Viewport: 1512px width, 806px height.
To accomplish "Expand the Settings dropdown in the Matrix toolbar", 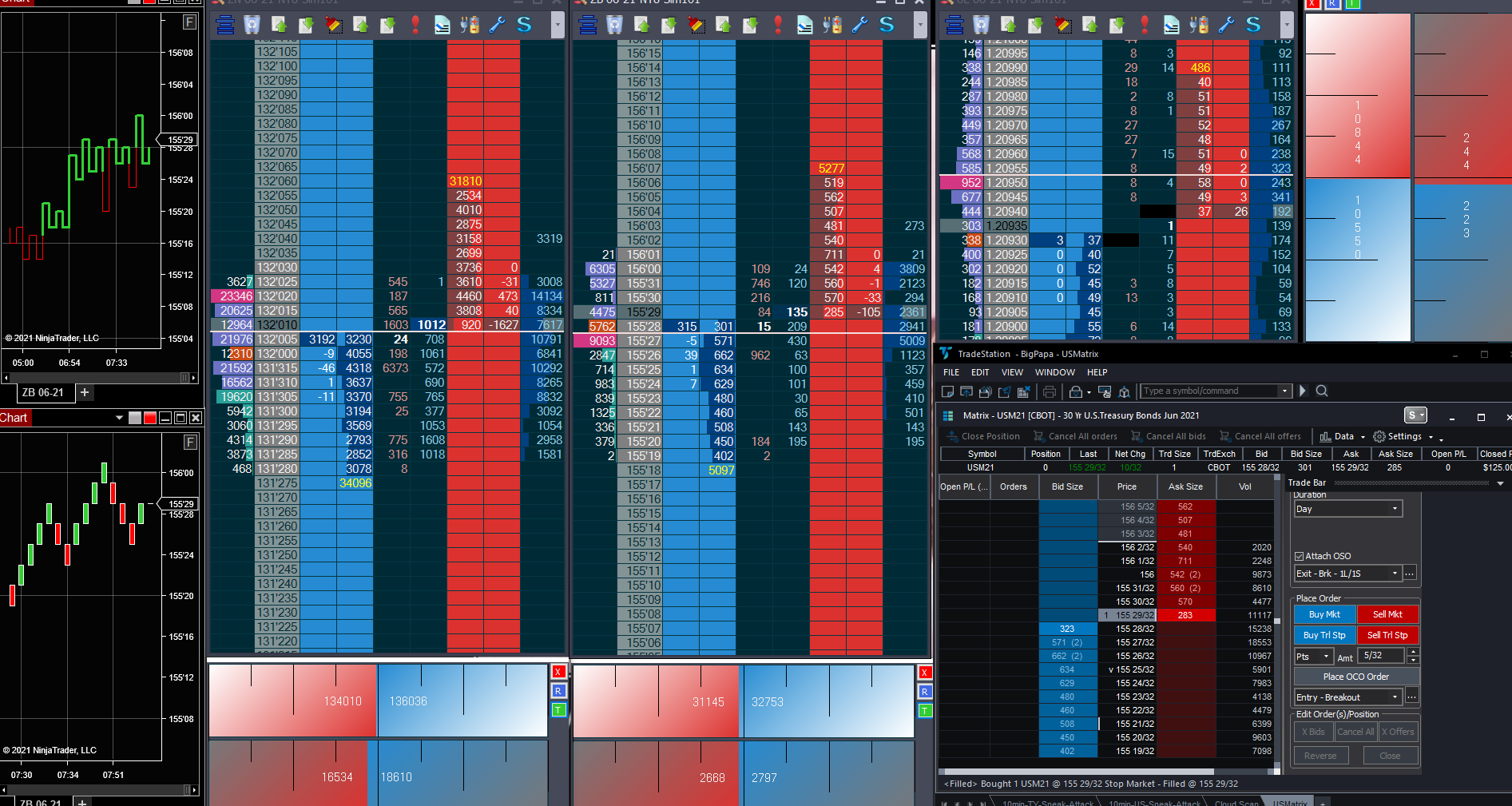I will (x=1431, y=437).
